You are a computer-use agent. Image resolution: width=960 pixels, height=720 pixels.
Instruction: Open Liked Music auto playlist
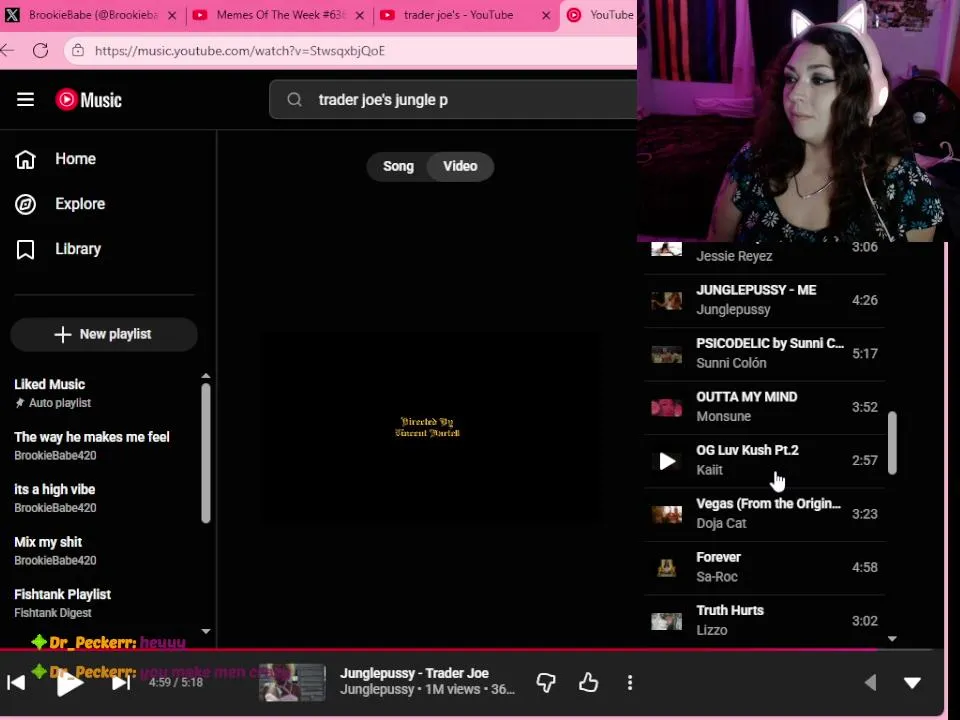tap(104, 393)
